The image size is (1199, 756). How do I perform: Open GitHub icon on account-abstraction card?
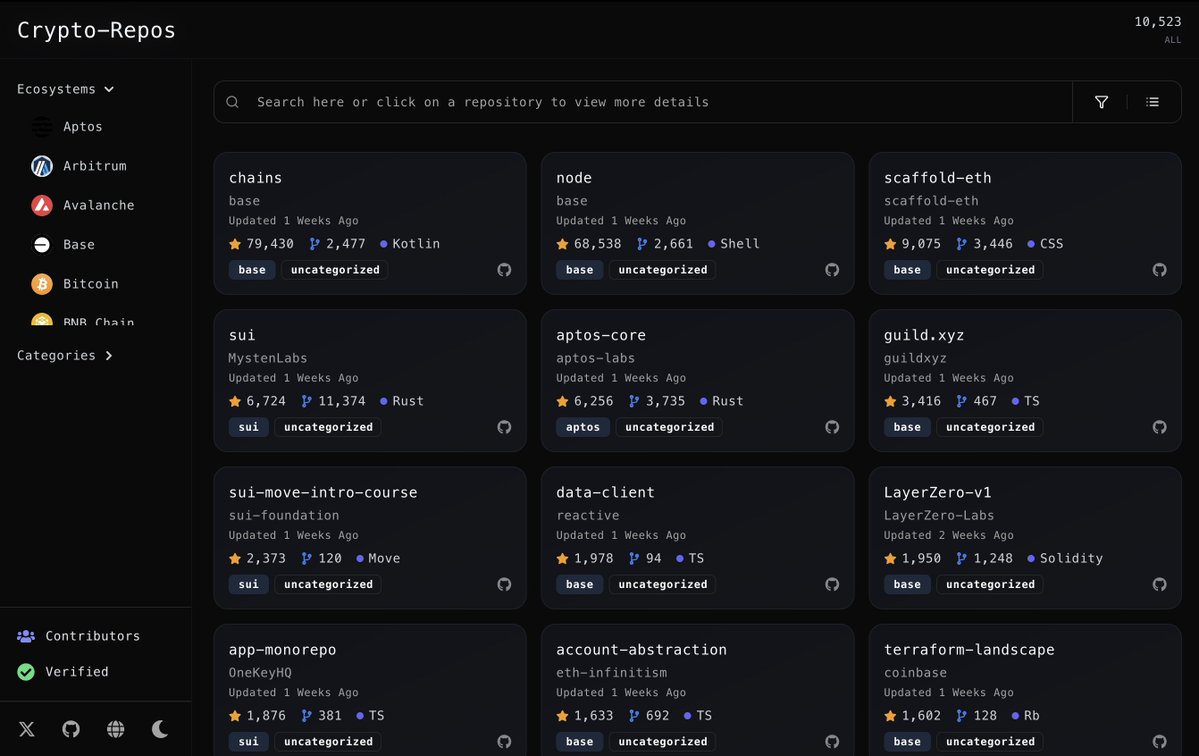832,741
